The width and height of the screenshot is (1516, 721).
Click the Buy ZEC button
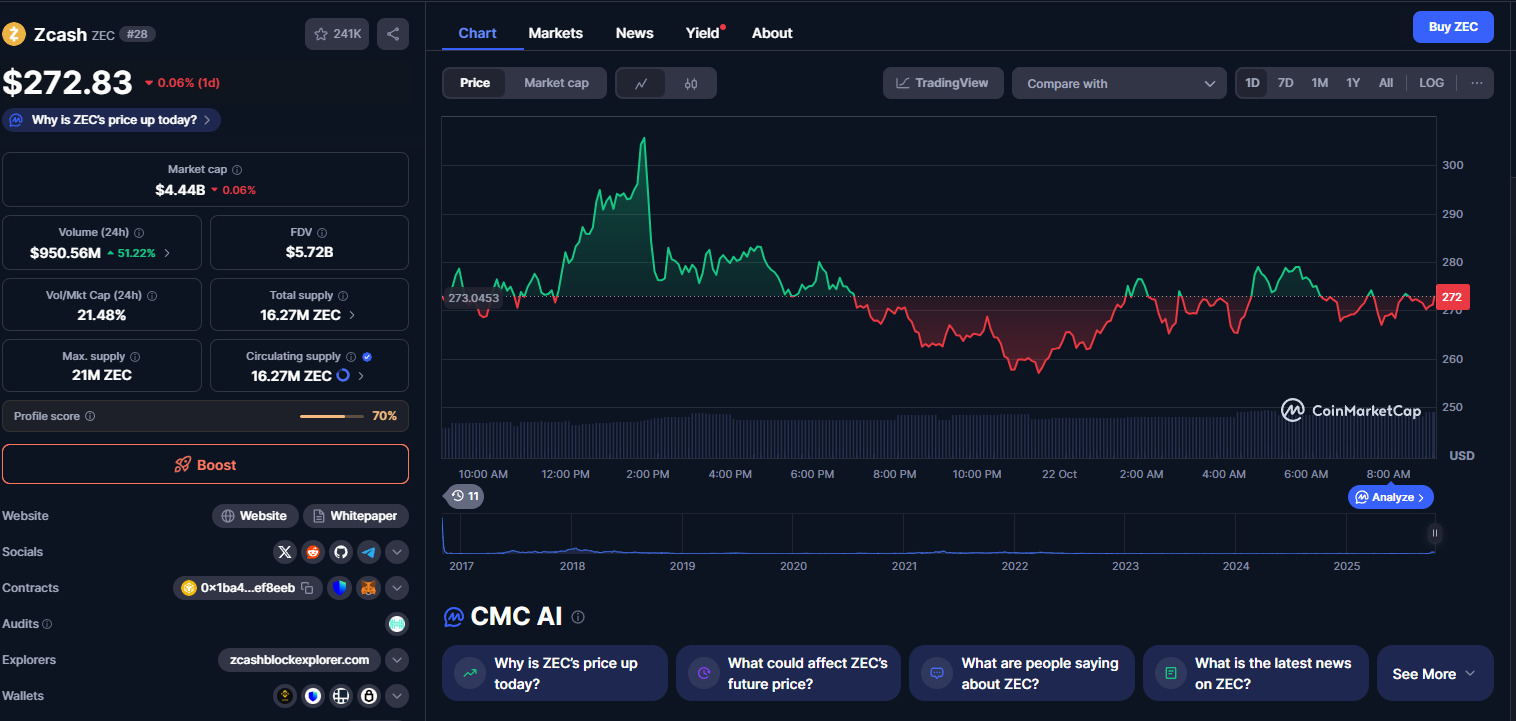pyautogui.click(x=1452, y=27)
